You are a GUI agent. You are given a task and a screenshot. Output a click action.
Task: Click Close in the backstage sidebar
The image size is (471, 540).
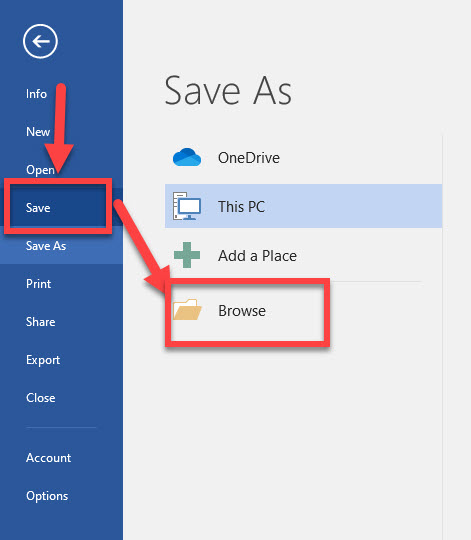click(40, 398)
